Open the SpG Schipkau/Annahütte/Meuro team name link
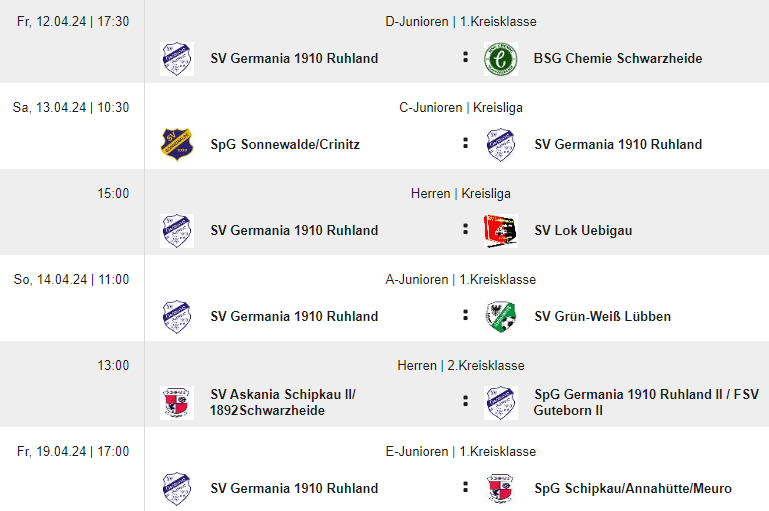 [x=632, y=489]
